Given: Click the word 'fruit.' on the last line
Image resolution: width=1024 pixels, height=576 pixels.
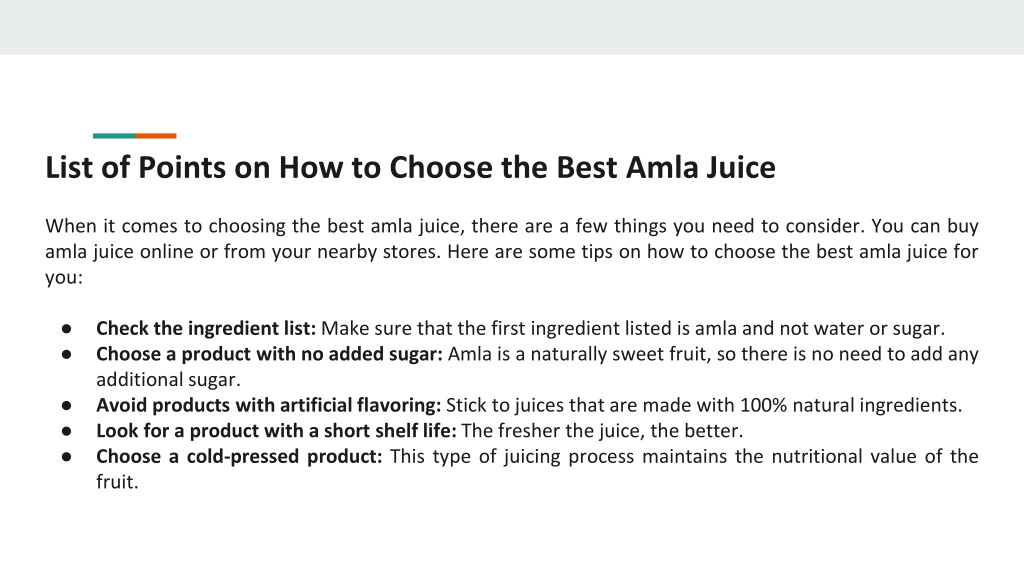Looking at the screenshot, I should click(x=117, y=482).
